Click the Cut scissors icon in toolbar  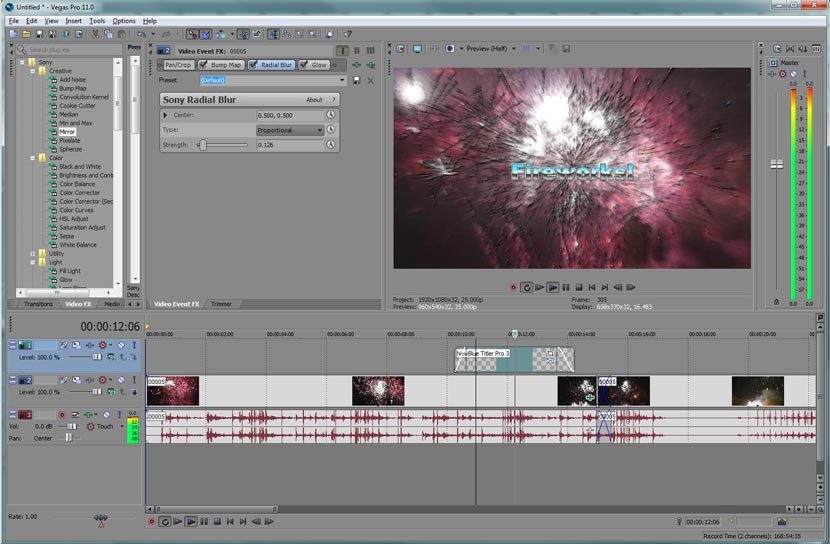[x=95, y=34]
